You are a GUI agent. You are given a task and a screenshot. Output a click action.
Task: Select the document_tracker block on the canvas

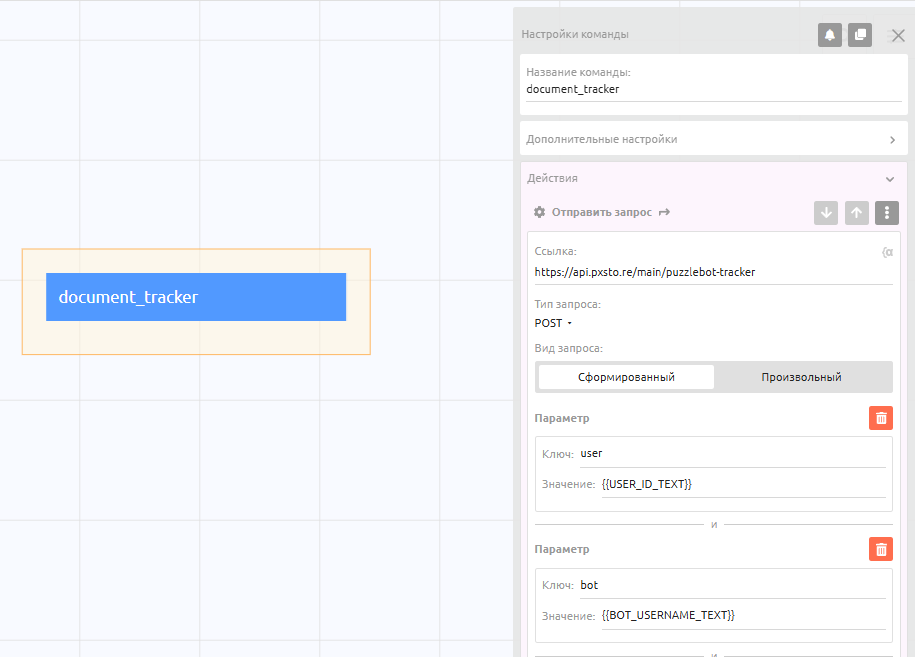[x=196, y=297]
